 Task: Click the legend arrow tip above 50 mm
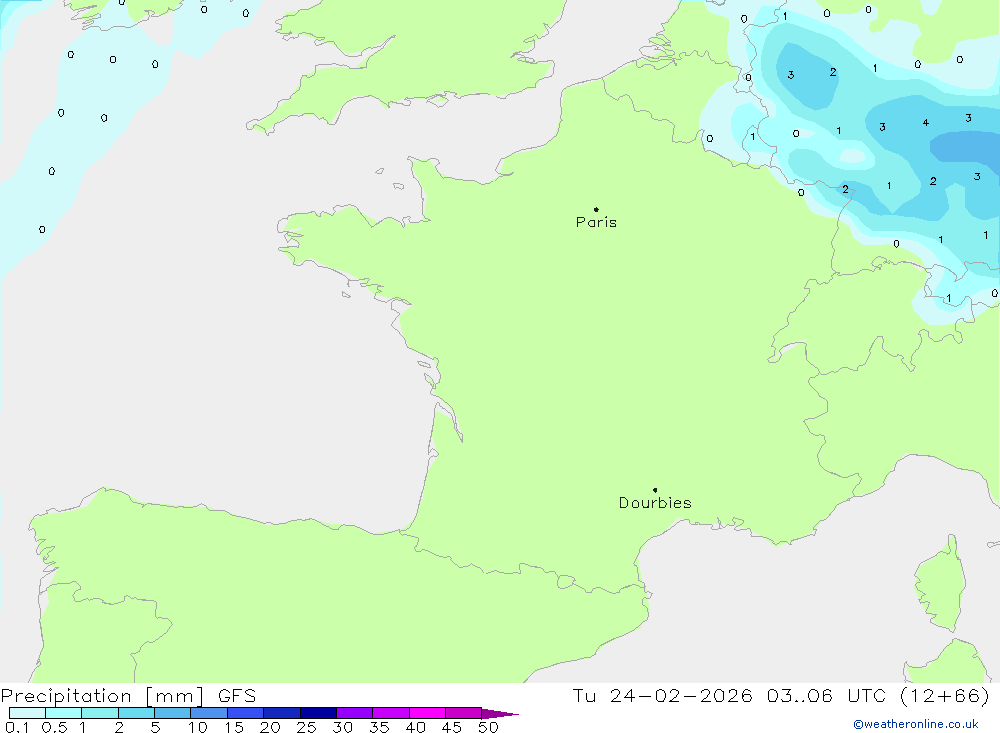[x=500, y=714]
